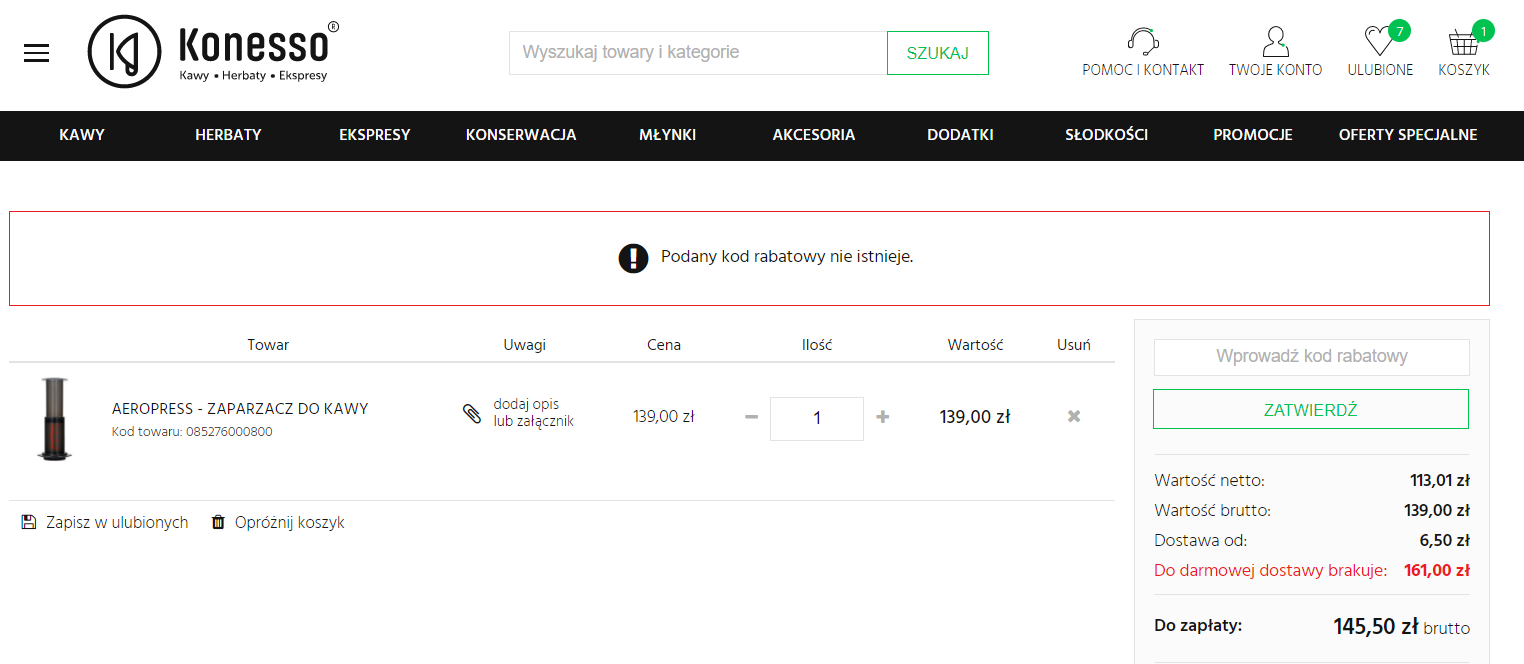The height and width of the screenshot is (664, 1524).
Task: Click the 161,00 zł free delivery amount
Action: (1437, 571)
